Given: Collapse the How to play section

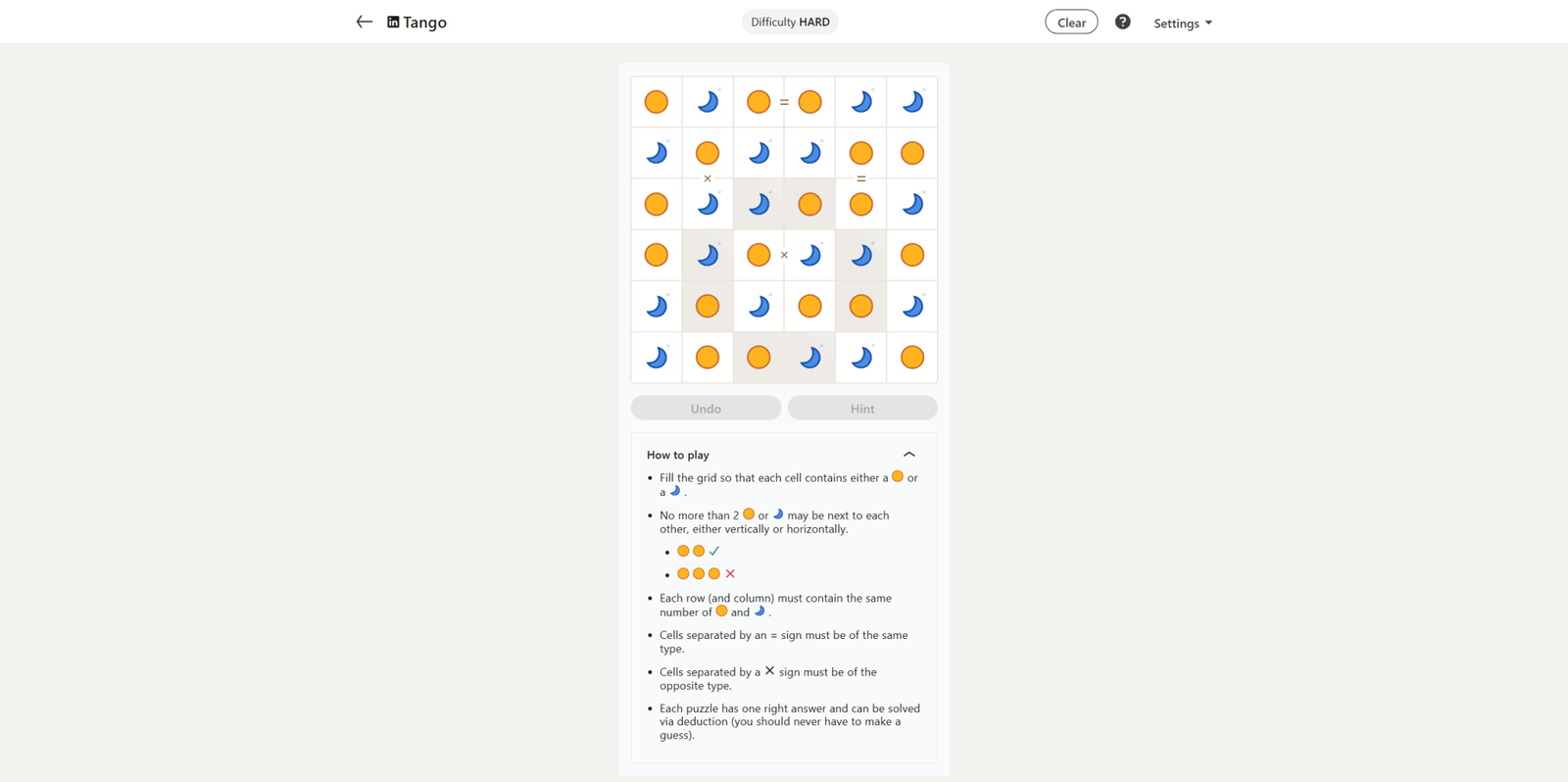Looking at the screenshot, I should (x=908, y=455).
